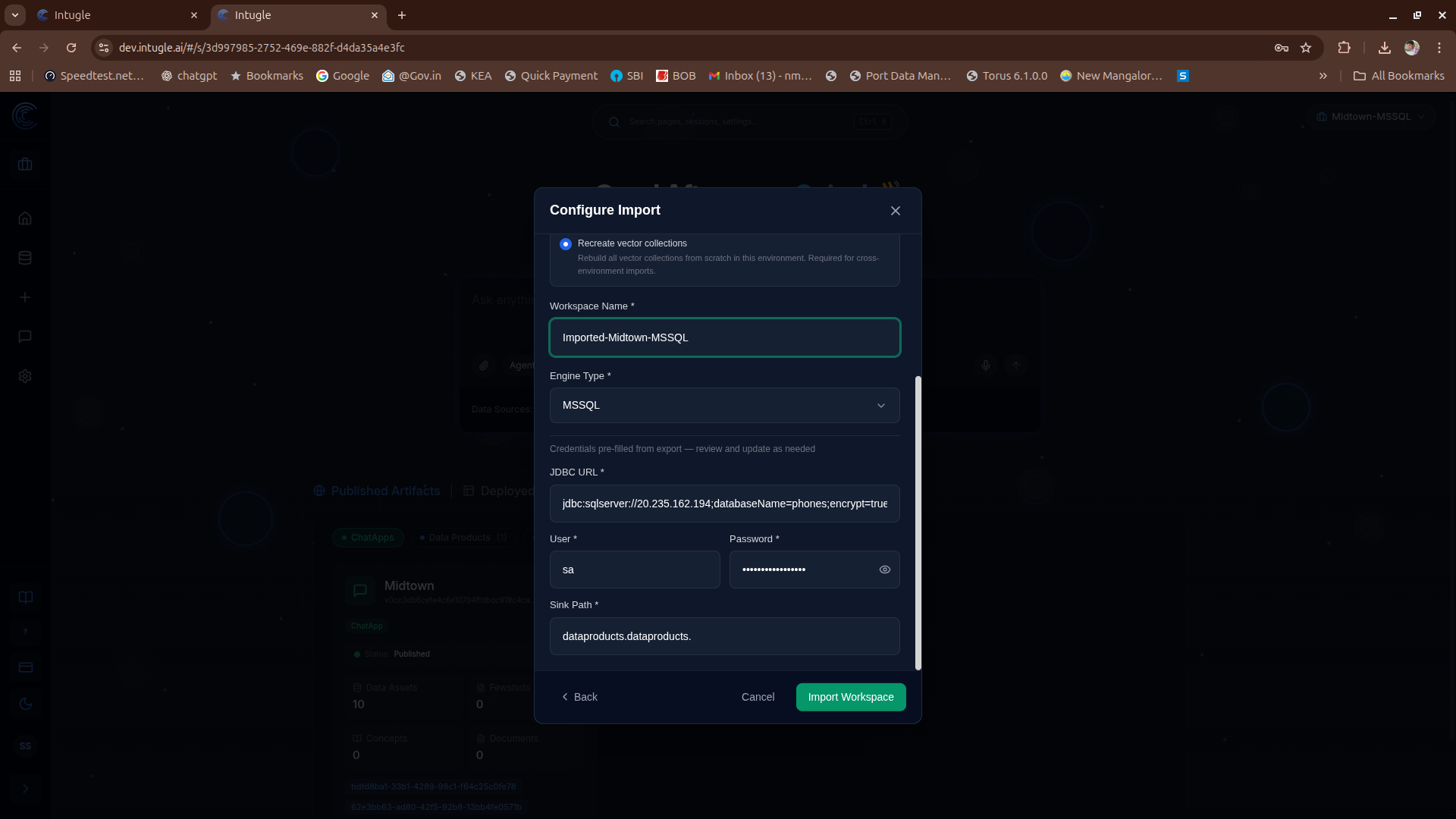The image size is (1456, 819).
Task: Bookmark this page with star icon
Action: pyautogui.click(x=1306, y=48)
